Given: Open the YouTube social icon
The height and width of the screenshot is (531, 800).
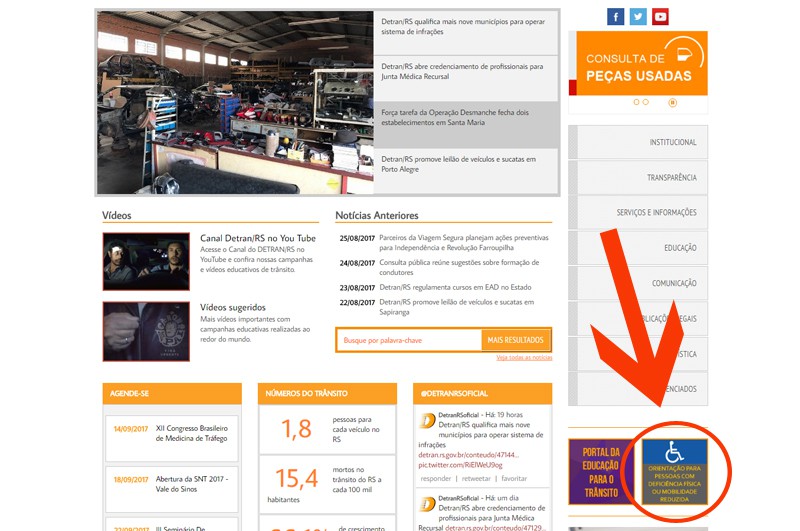Looking at the screenshot, I should tap(660, 17).
